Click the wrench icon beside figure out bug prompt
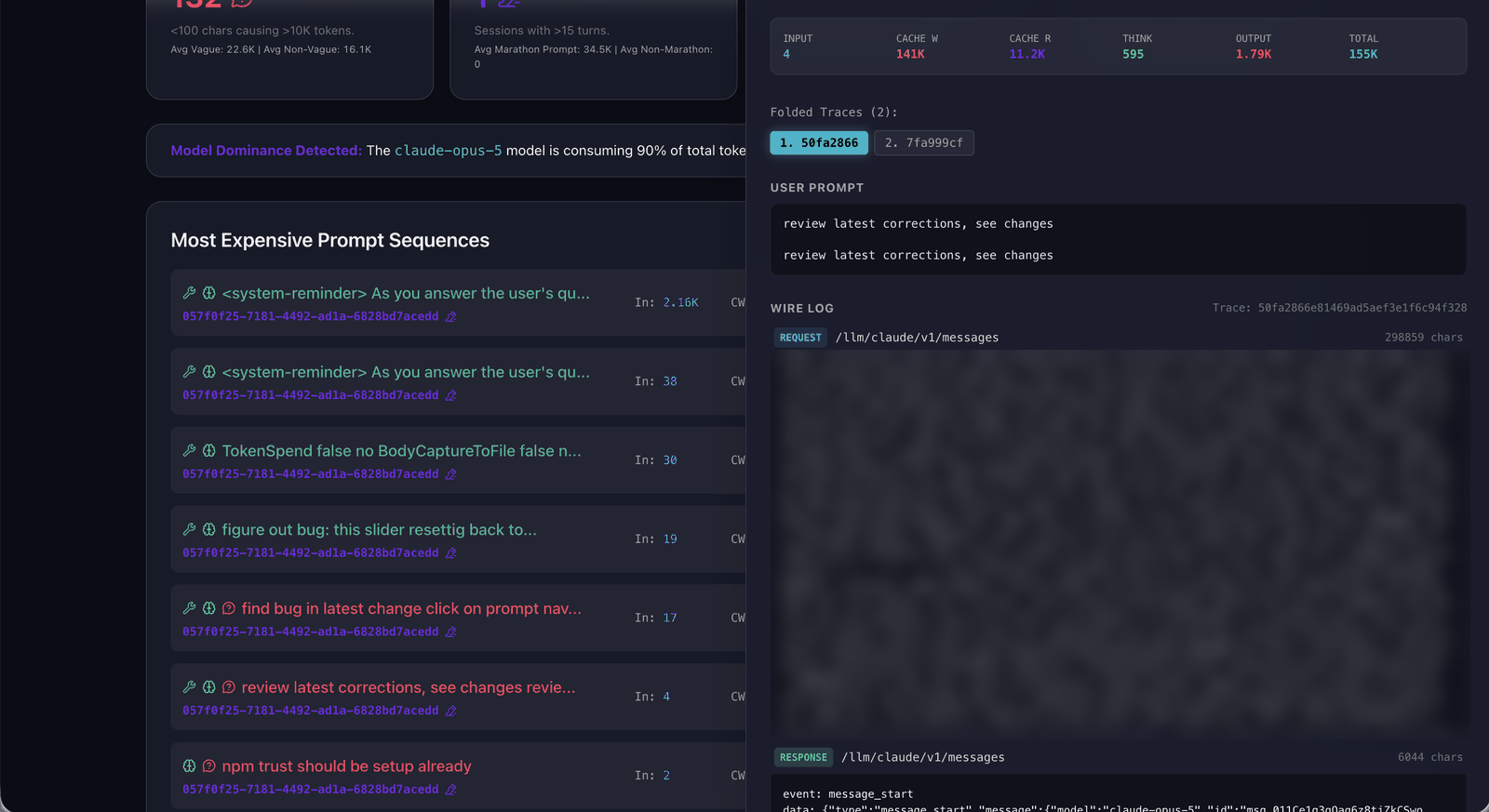The width and height of the screenshot is (1489, 812). (x=189, y=529)
